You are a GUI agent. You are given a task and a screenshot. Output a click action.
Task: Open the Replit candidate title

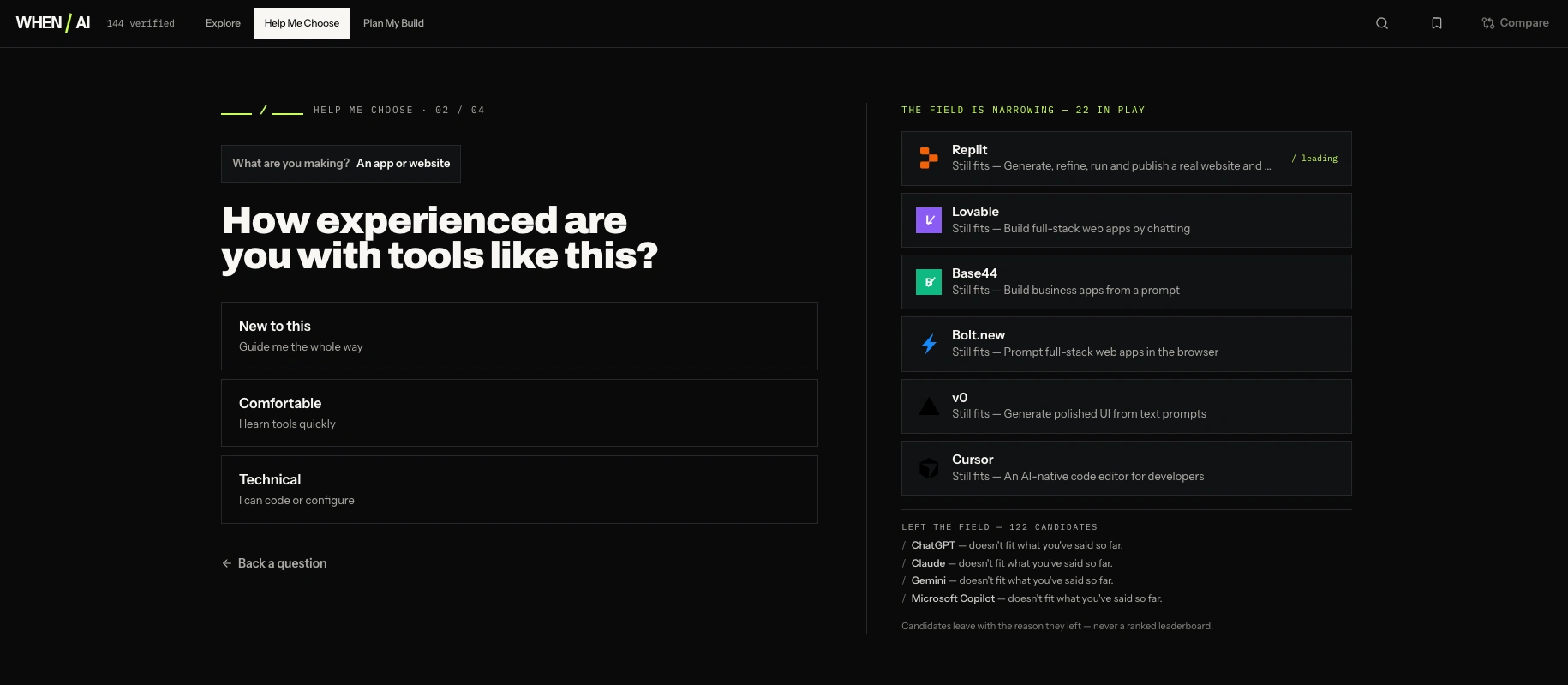(969, 150)
